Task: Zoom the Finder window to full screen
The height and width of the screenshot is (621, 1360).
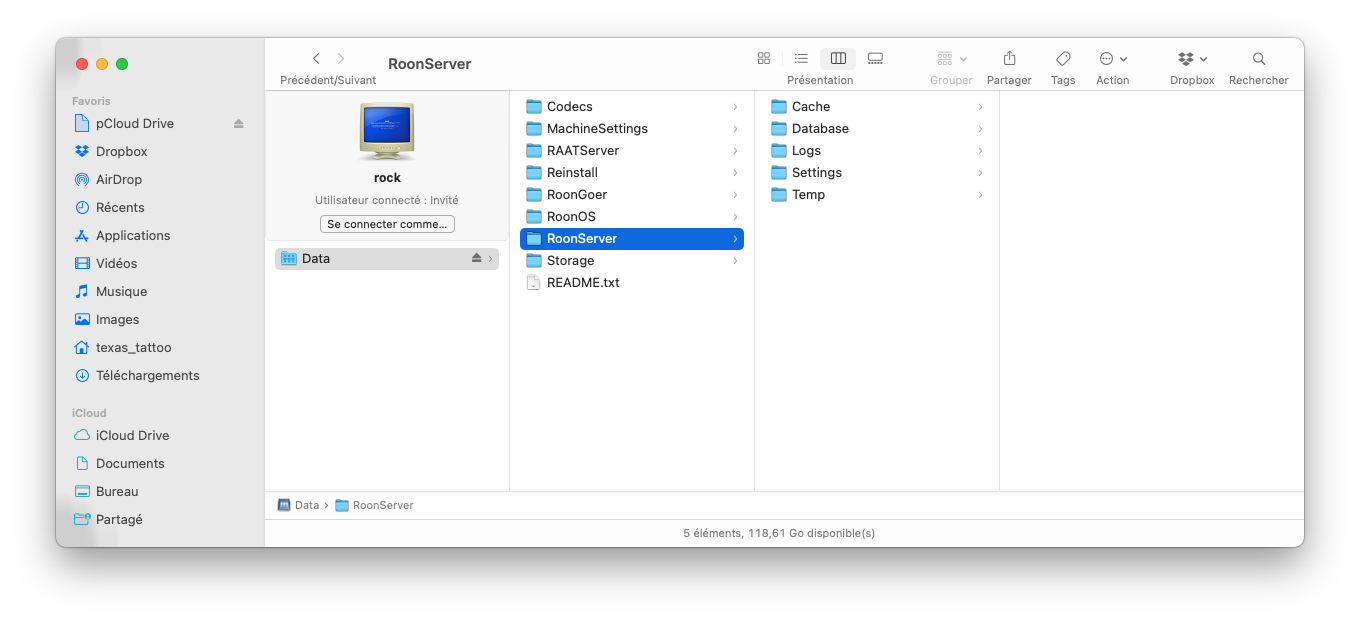Action: pyautogui.click(x=122, y=64)
